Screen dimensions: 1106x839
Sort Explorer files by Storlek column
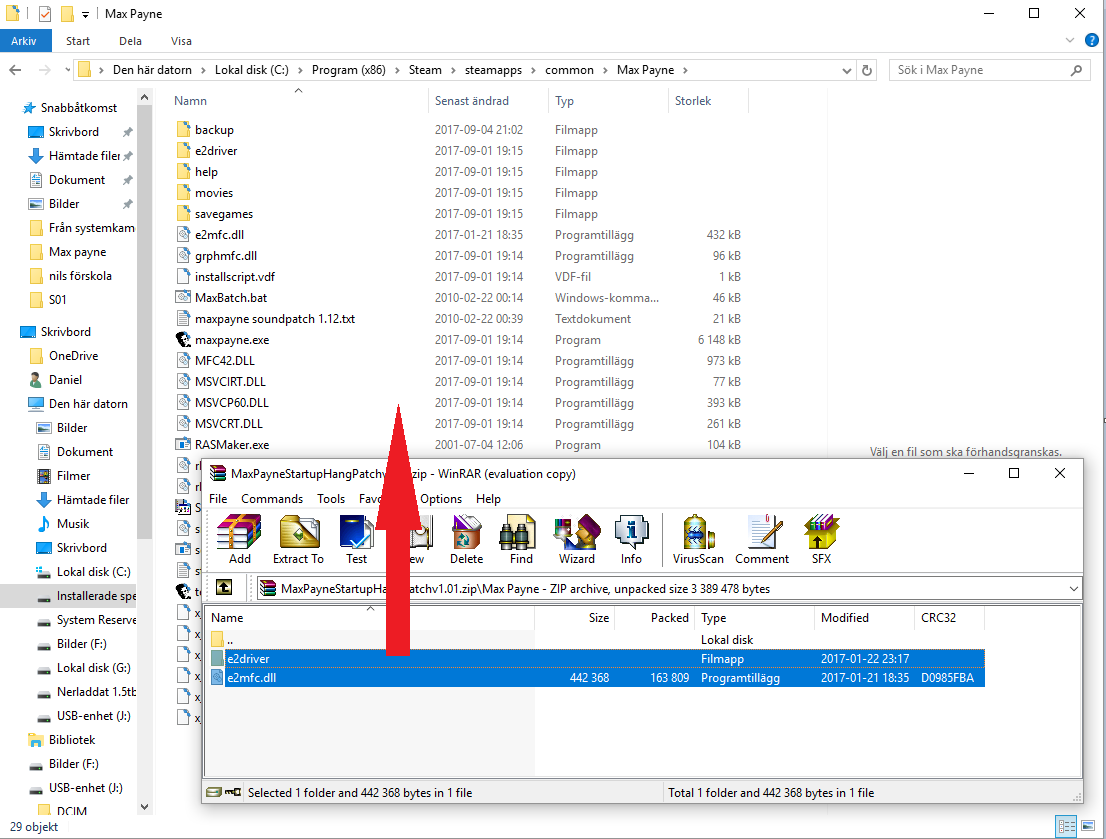[x=707, y=101]
